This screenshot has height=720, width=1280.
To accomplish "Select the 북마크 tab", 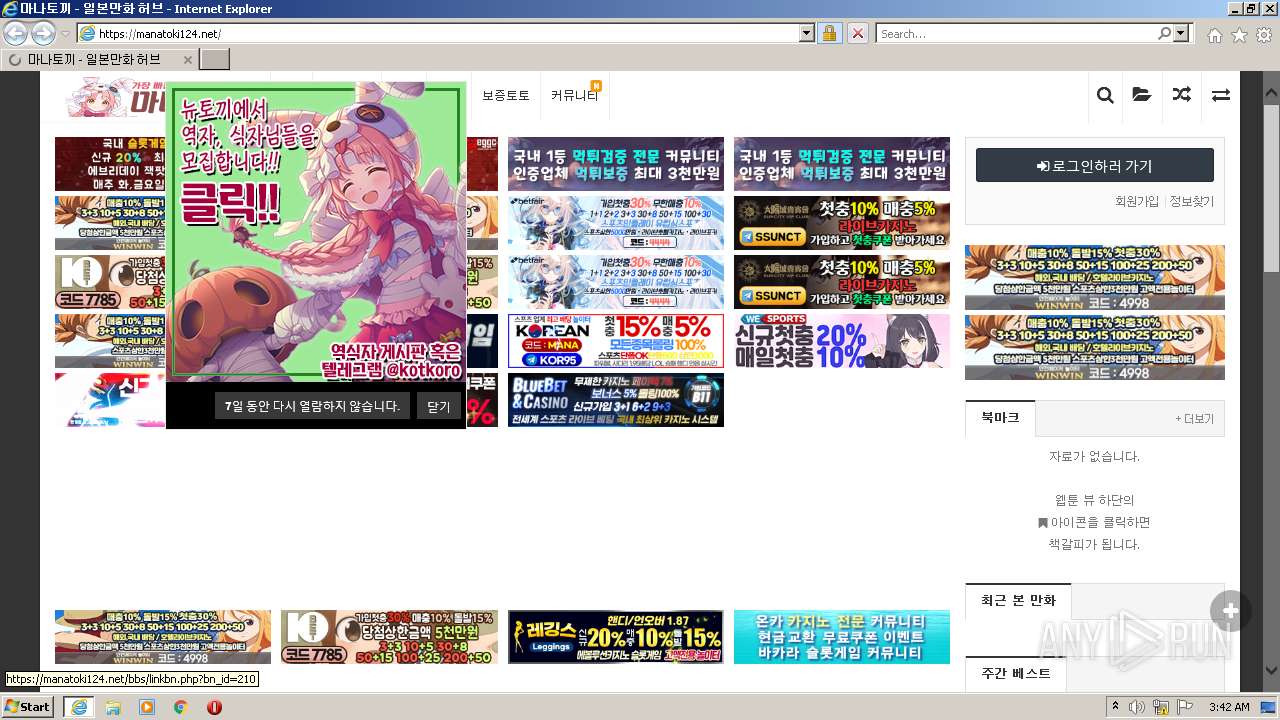I will (1000, 418).
